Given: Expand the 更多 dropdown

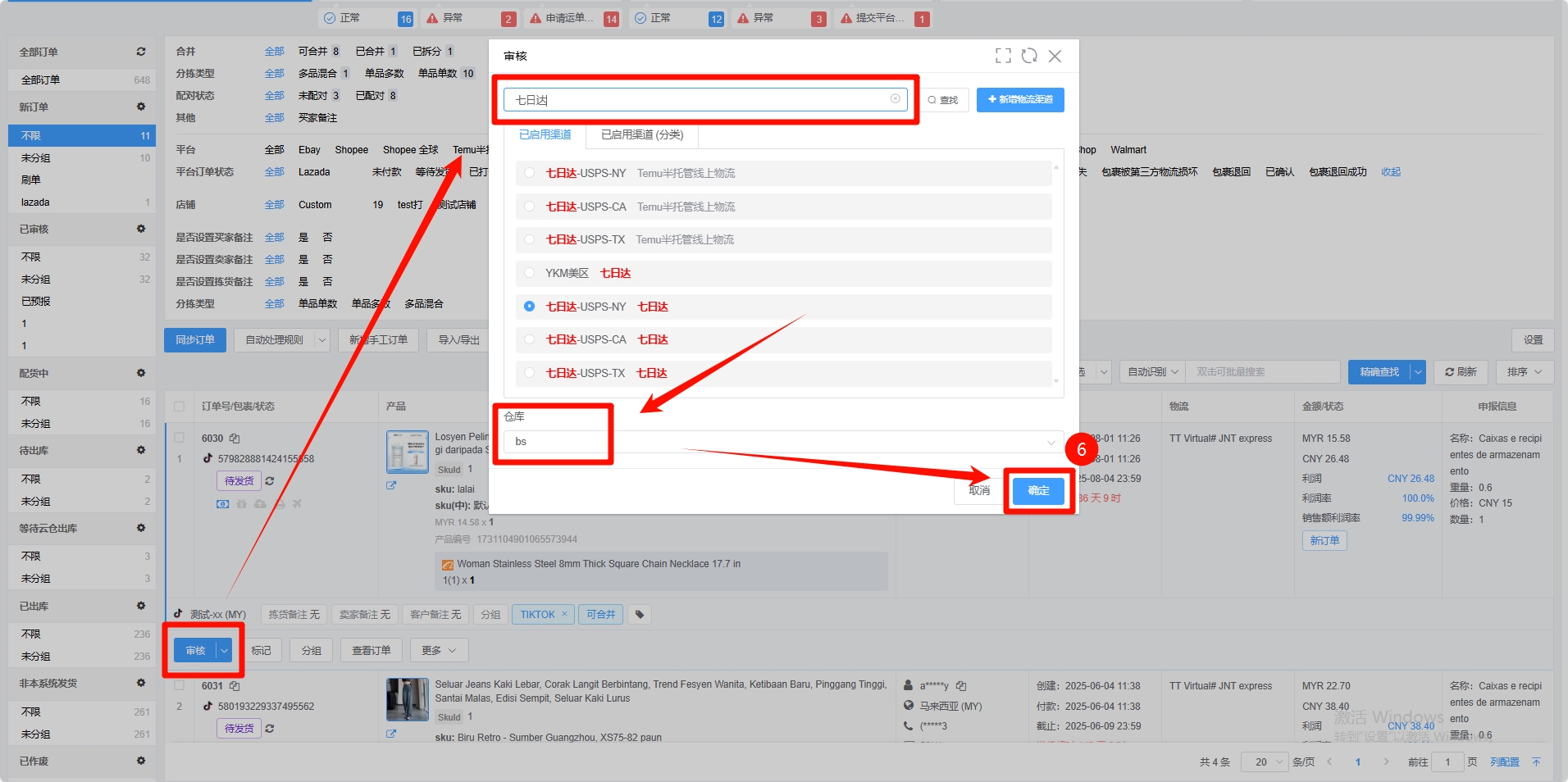Looking at the screenshot, I should coord(439,651).
